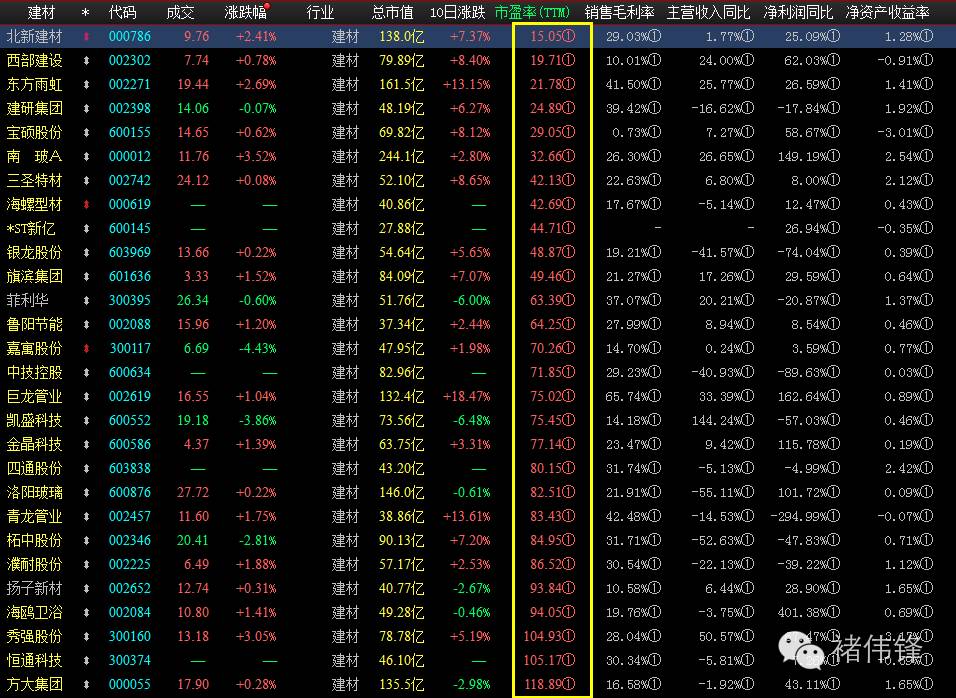Screen dimensions: 956x698
Task: Sort by the 10日涨跌 column header
Action: pyautogui.click(x=457, y=12)
